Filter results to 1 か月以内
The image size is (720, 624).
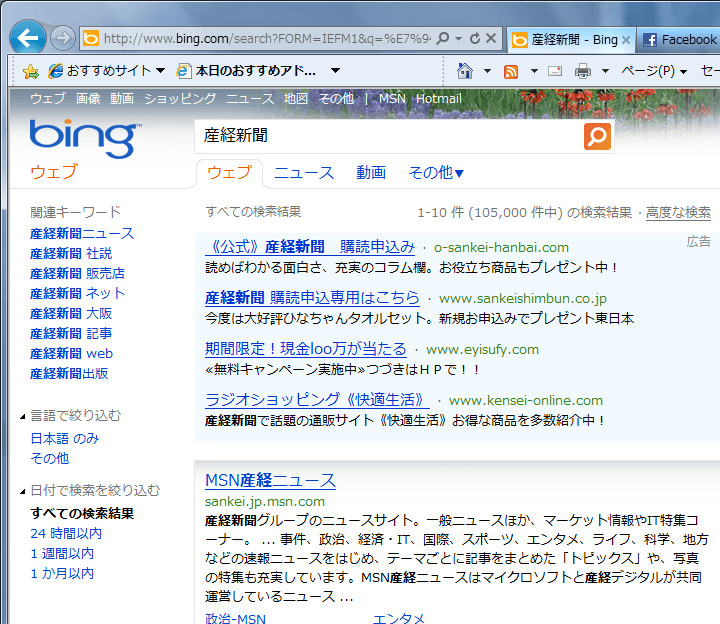point(62,573)
